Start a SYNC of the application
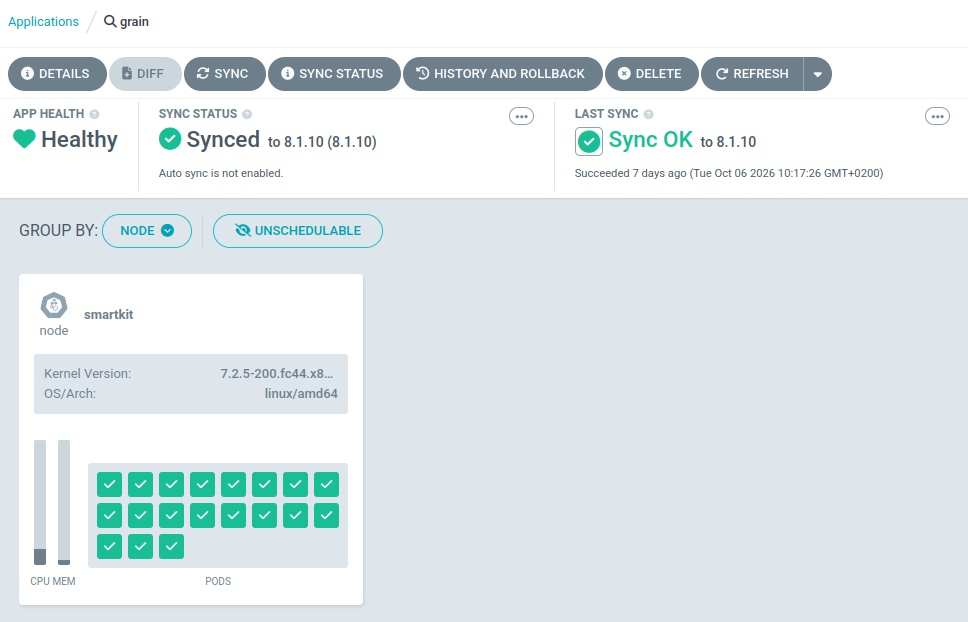968x622 pixels. (x=225, y=74)
